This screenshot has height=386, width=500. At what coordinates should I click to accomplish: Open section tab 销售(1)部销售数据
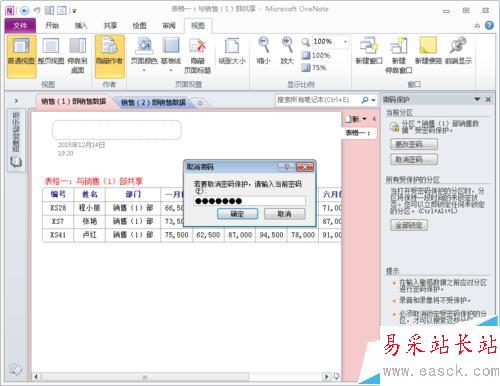73,101
